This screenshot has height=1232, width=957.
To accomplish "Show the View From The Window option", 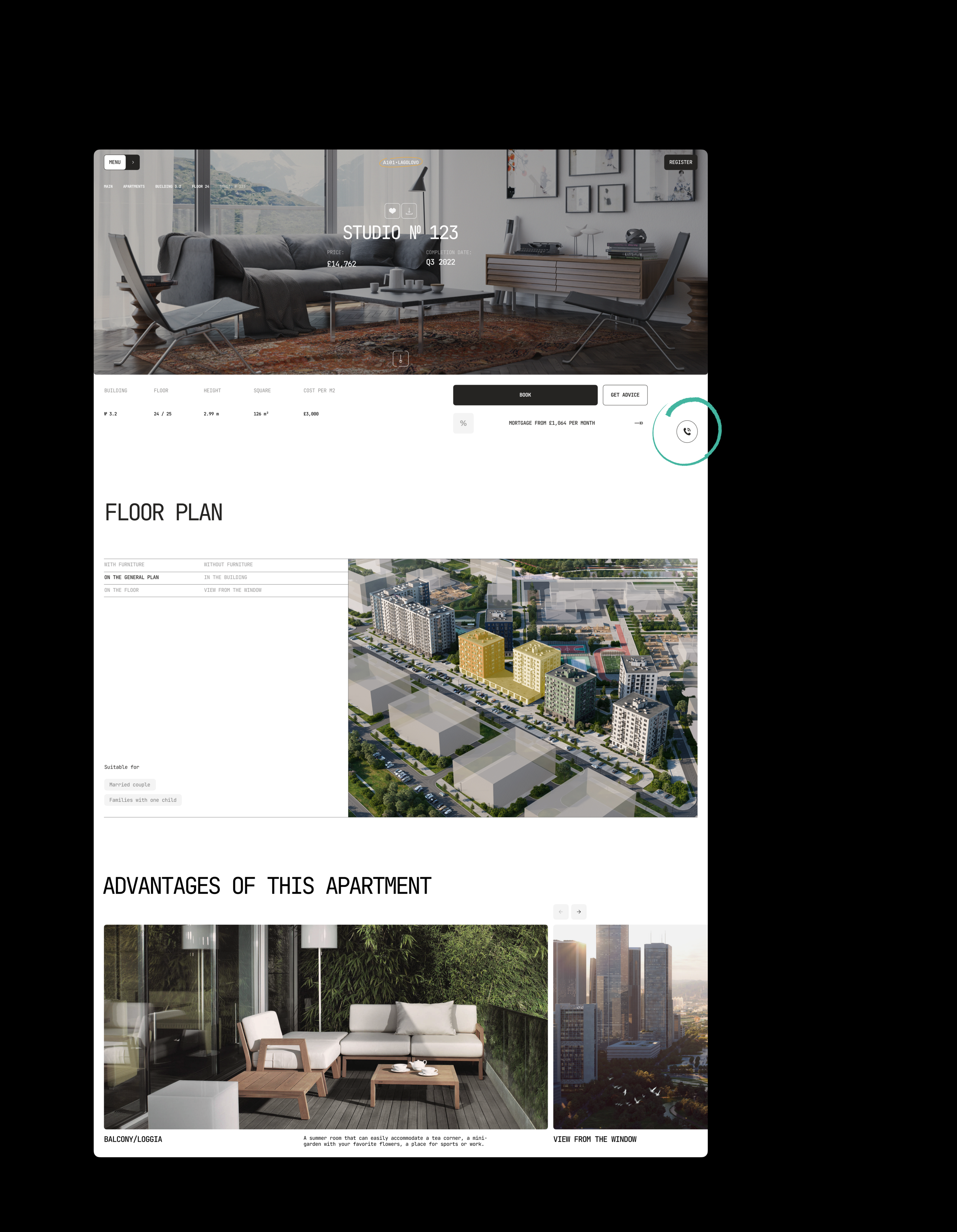I will tap(232, 590).
